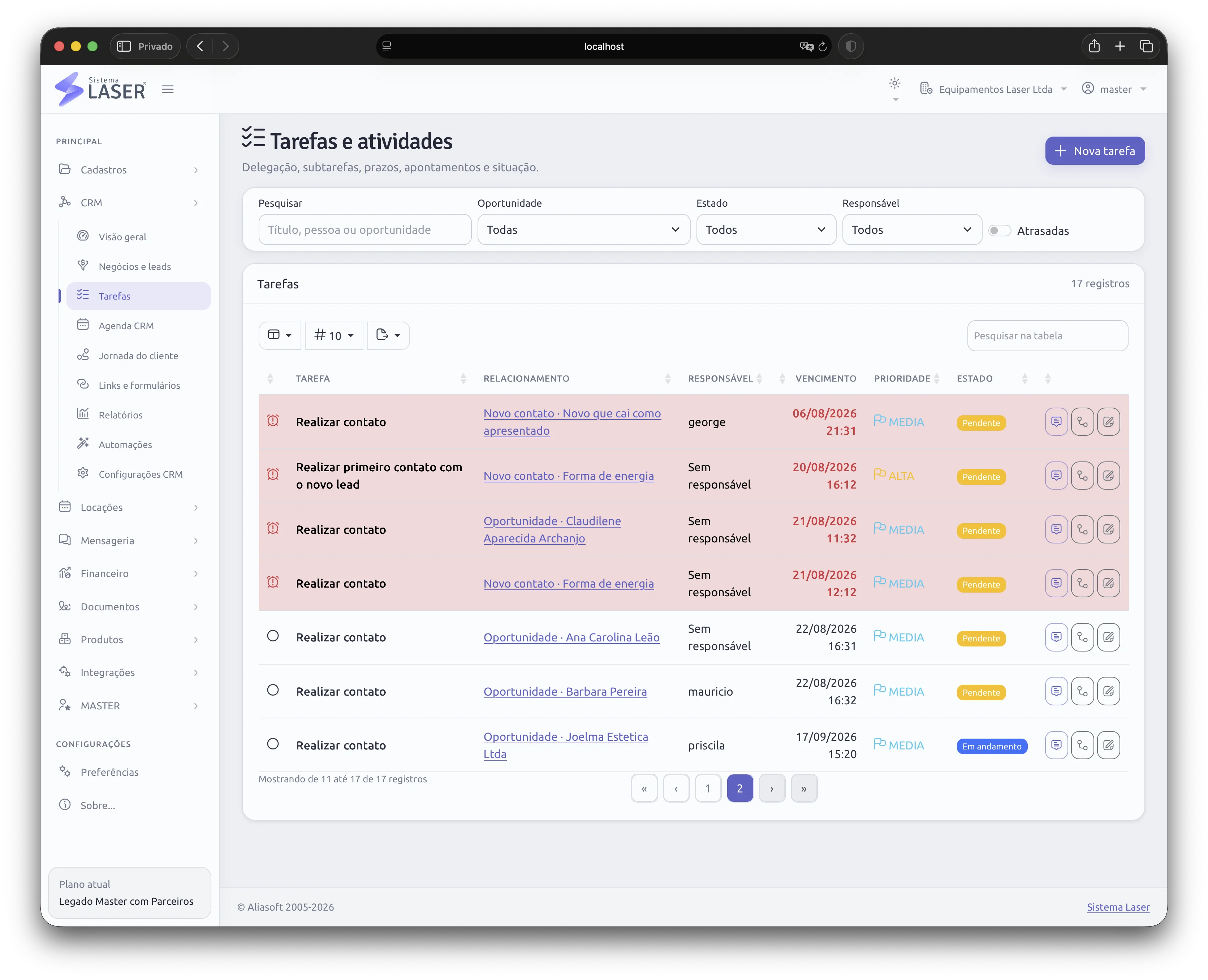
Task: Click phone icon in george task row
Action: coord(1082,422)
